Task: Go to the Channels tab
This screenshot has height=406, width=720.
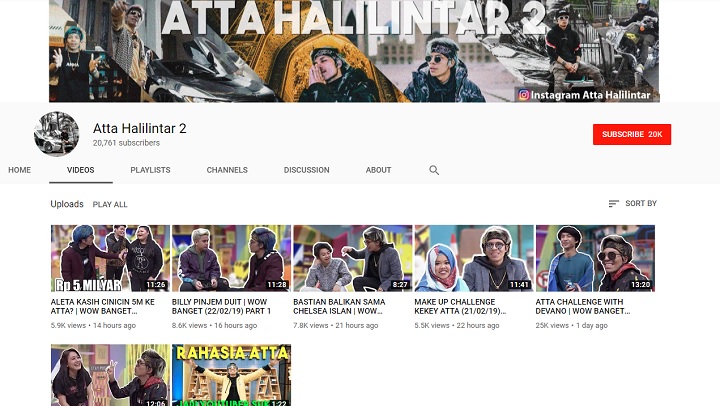Action: 227,170
